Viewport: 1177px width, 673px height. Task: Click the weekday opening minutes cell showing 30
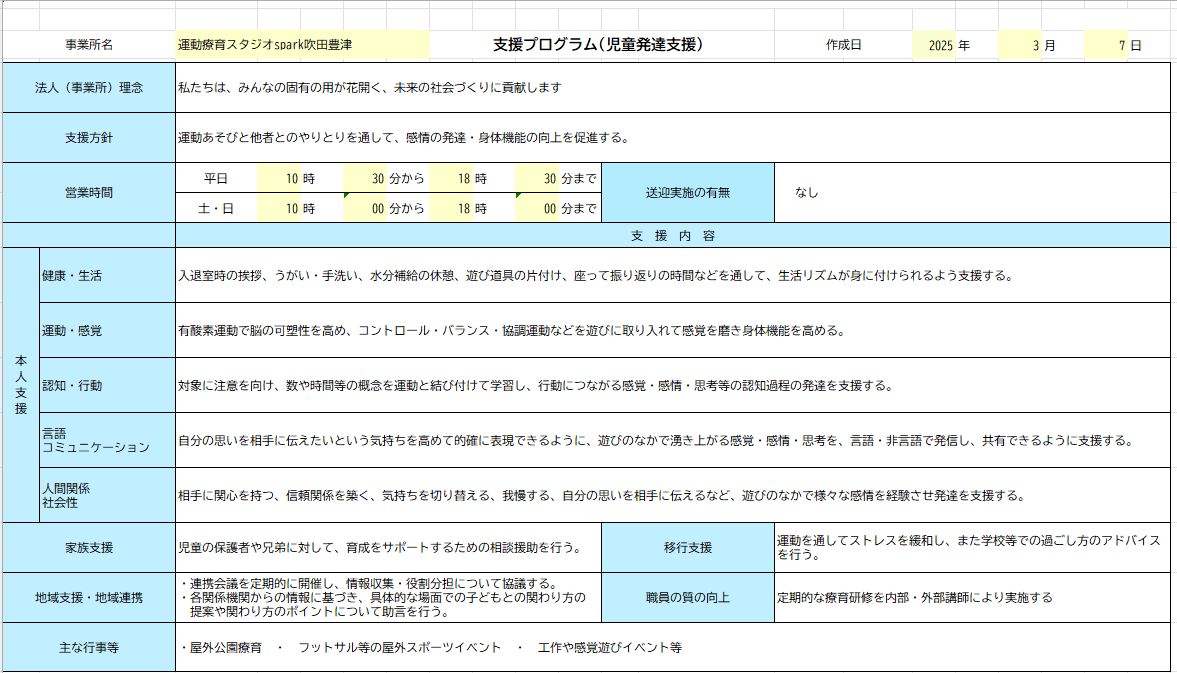pyautogui.click(x=364, y=178)
